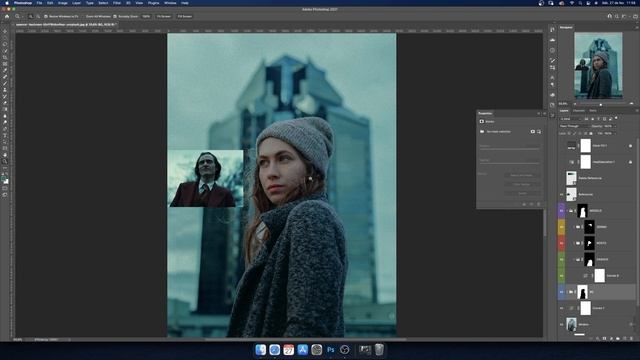Open the Filter menu
The image size is (640, 360).
(117, 3)
